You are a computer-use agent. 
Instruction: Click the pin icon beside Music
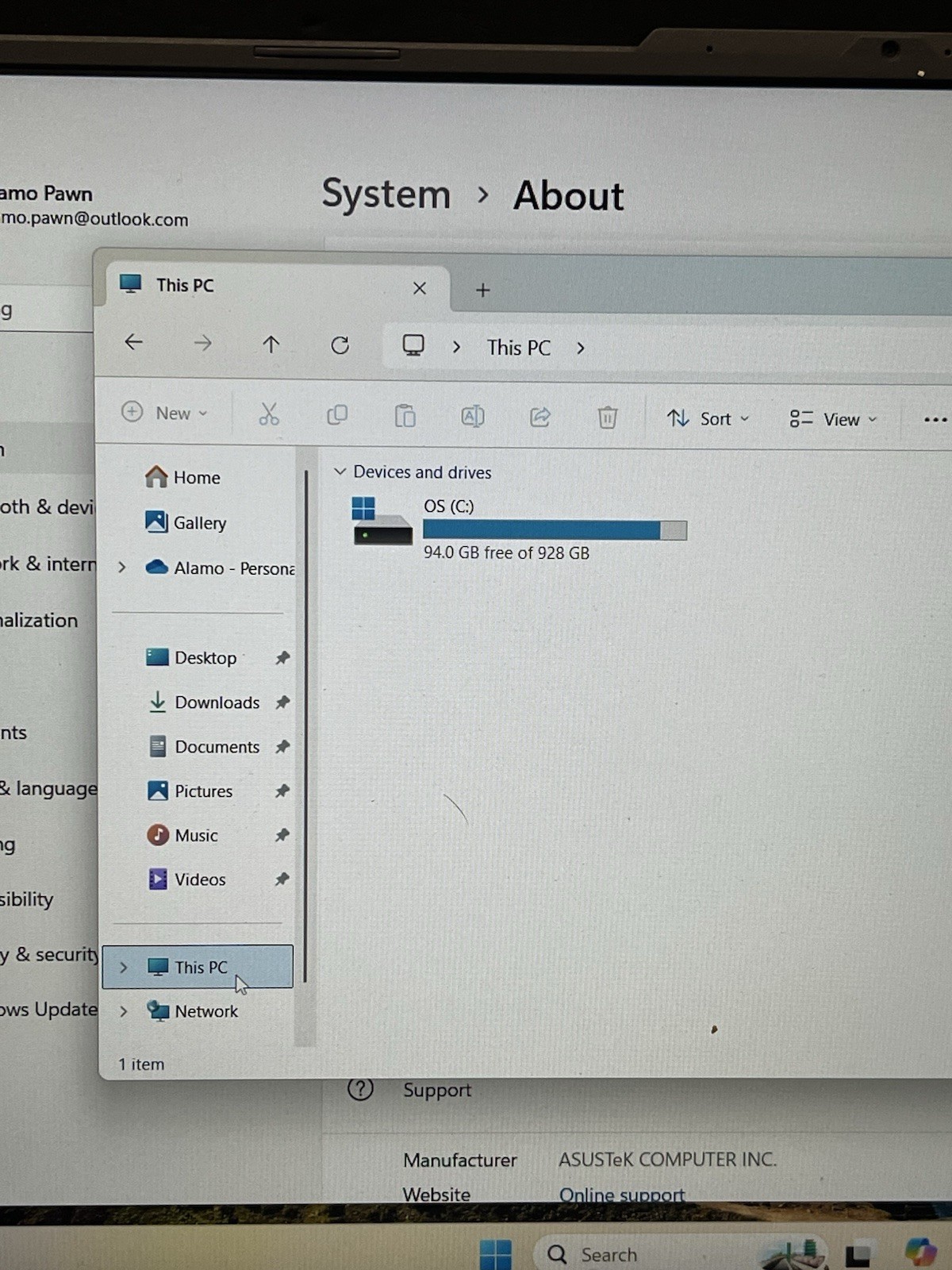282,835
